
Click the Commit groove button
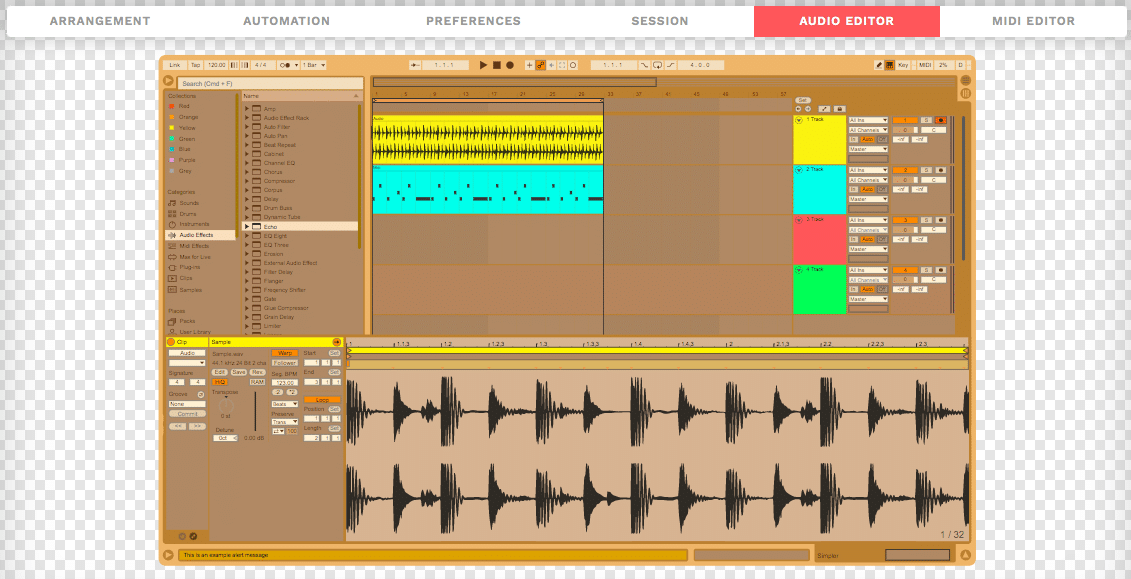tap(189, 412)
